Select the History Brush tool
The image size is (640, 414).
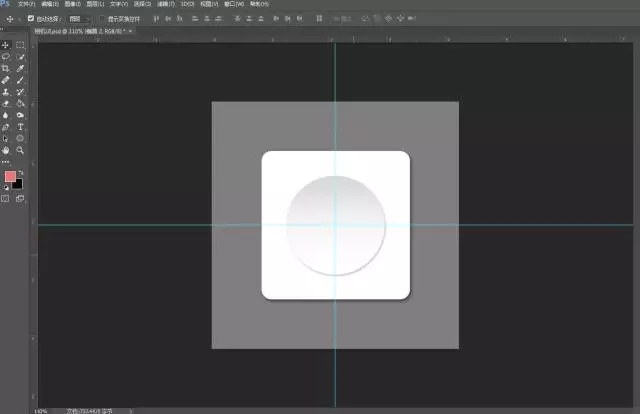tap(20, 92)
